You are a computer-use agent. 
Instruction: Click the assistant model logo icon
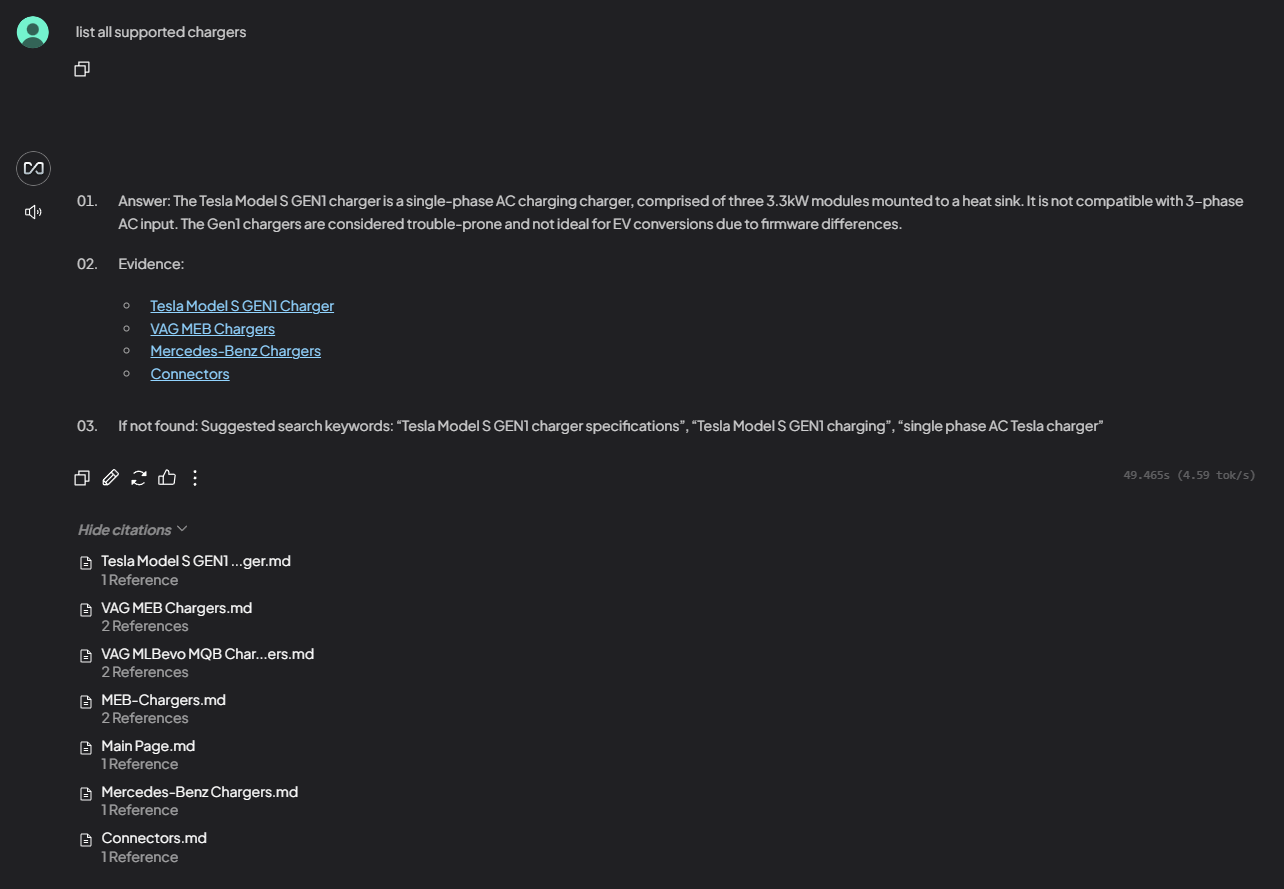pos(33,168)
